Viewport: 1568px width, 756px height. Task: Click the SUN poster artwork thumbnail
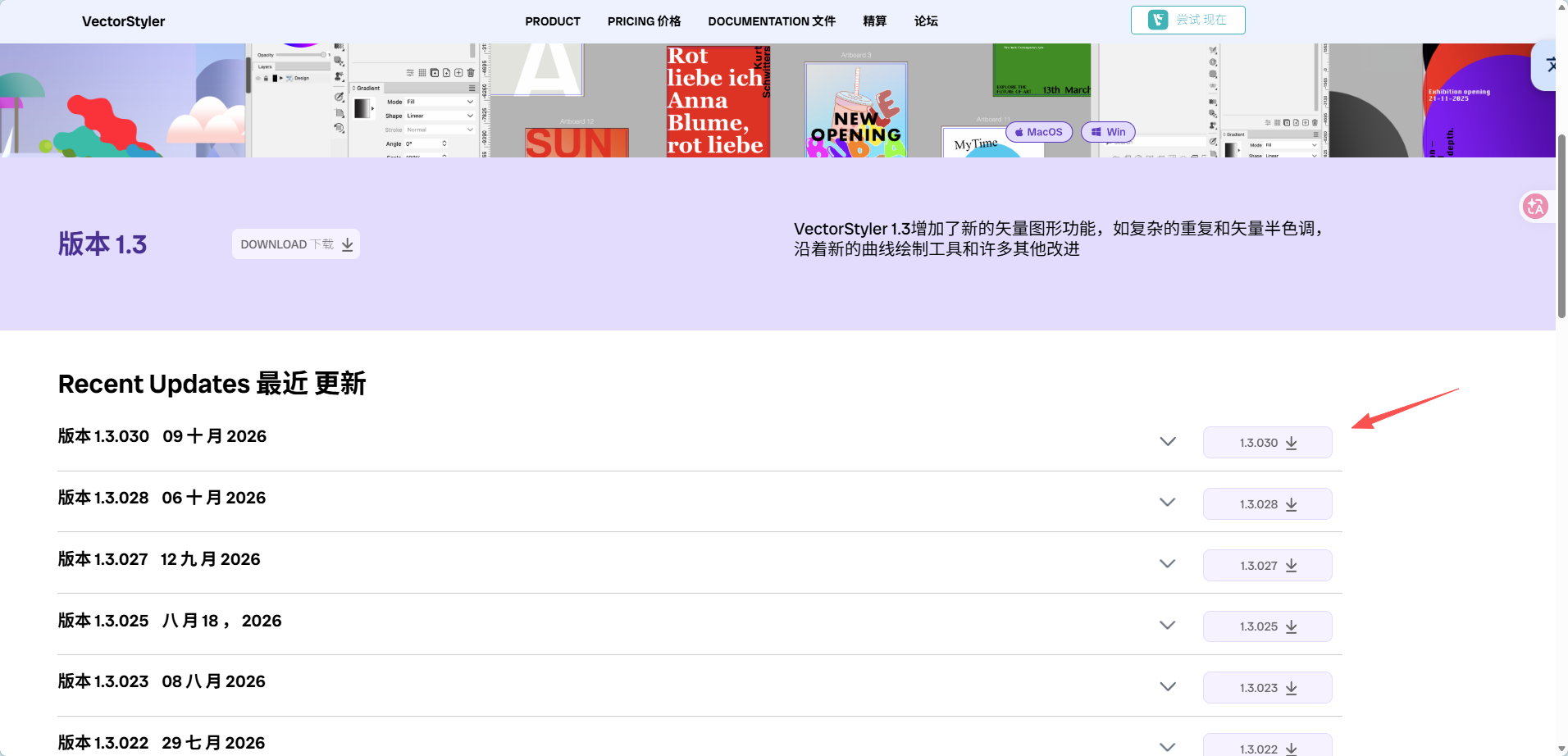click(577, 143)
